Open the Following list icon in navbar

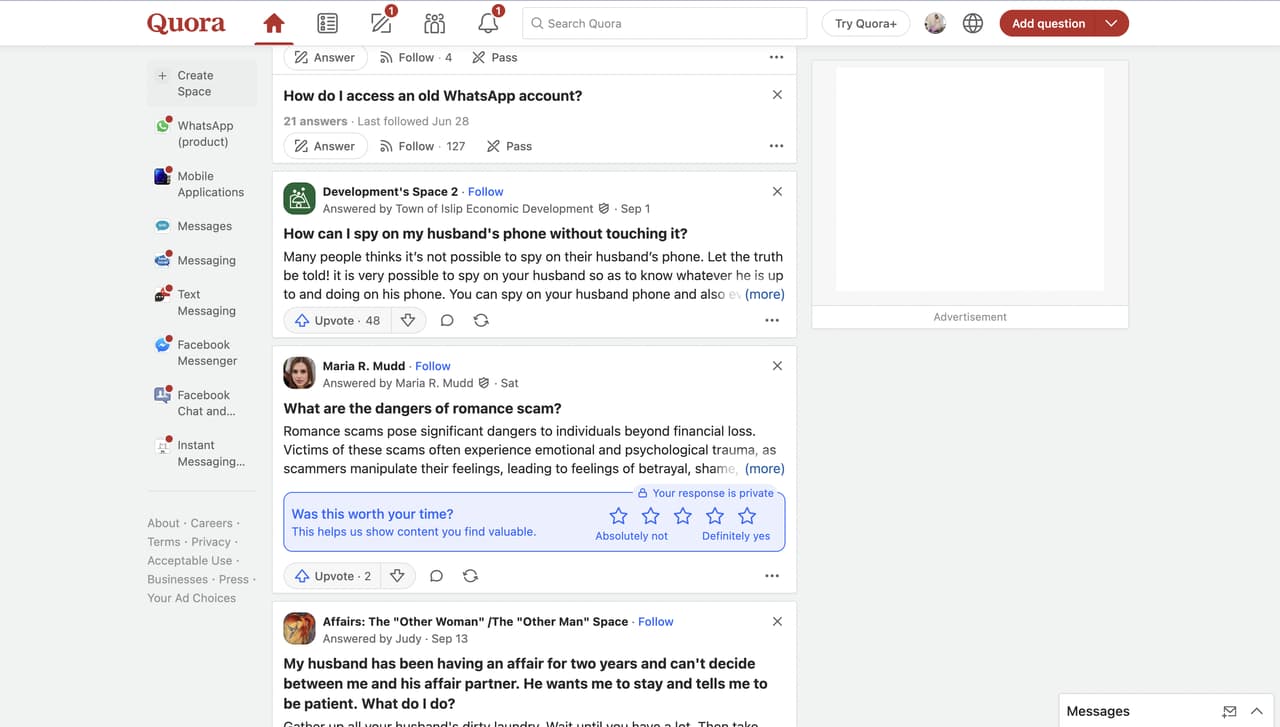point(327,23)
